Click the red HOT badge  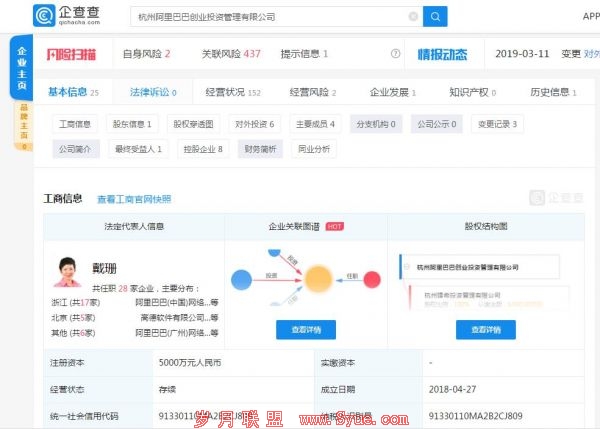point(335,227)
